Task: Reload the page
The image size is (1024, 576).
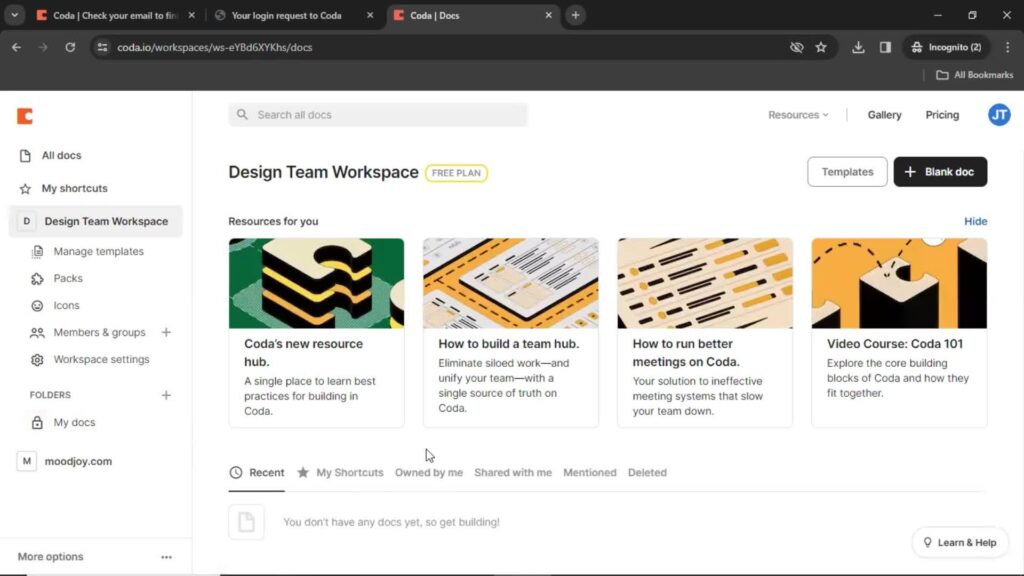Action: (70, 48)
